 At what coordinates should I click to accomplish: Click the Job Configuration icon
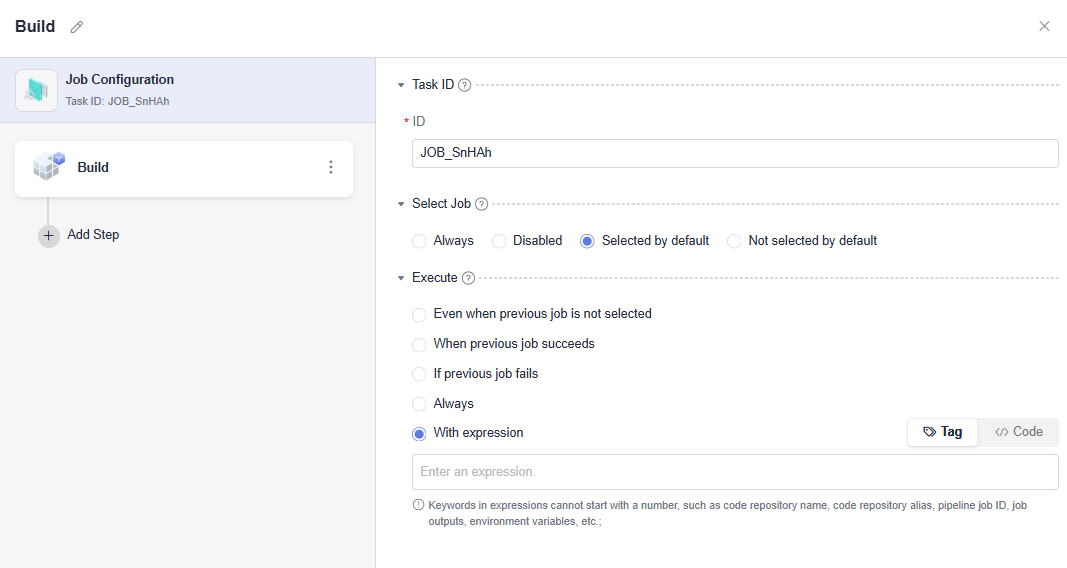[37, 90]
